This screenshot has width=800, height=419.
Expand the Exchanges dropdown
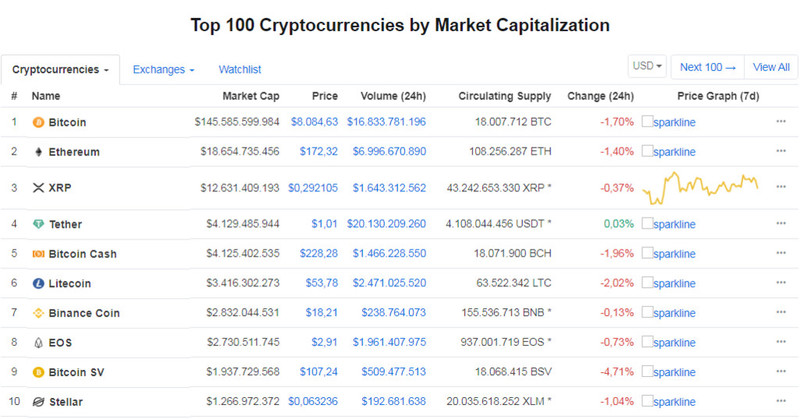click(x=163, y=69)
